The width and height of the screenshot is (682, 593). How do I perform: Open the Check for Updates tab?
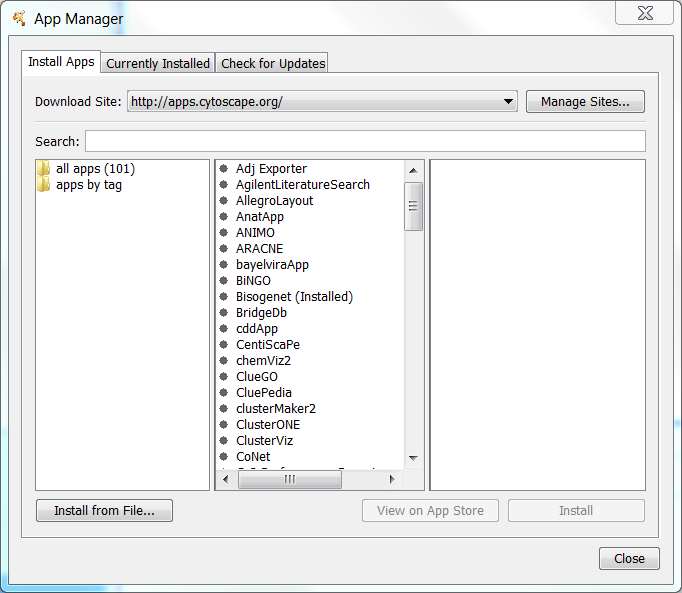pyautogui.click(x=273, y=63)
